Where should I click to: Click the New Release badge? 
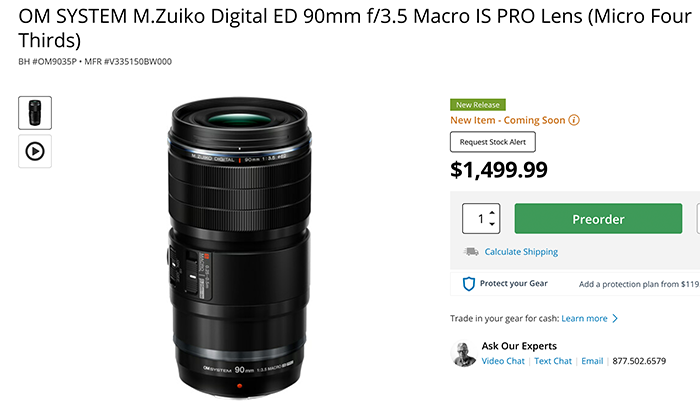478,104
